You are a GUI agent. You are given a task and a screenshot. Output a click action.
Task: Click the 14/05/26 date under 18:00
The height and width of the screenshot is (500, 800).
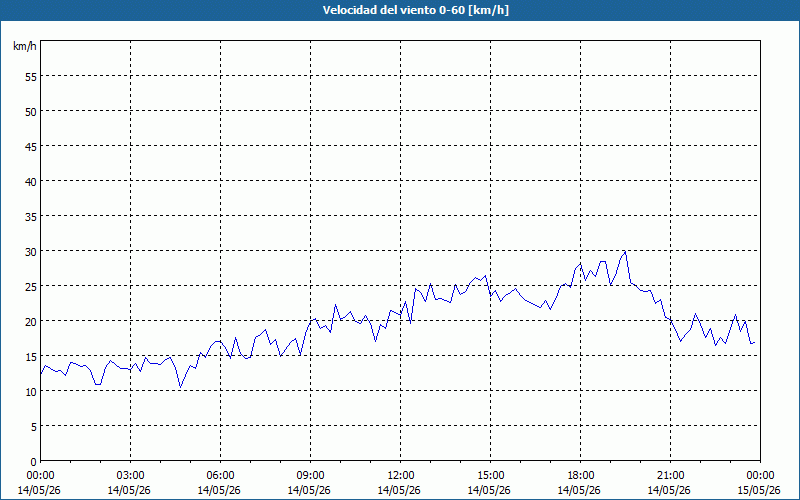(x=579, y=490)
